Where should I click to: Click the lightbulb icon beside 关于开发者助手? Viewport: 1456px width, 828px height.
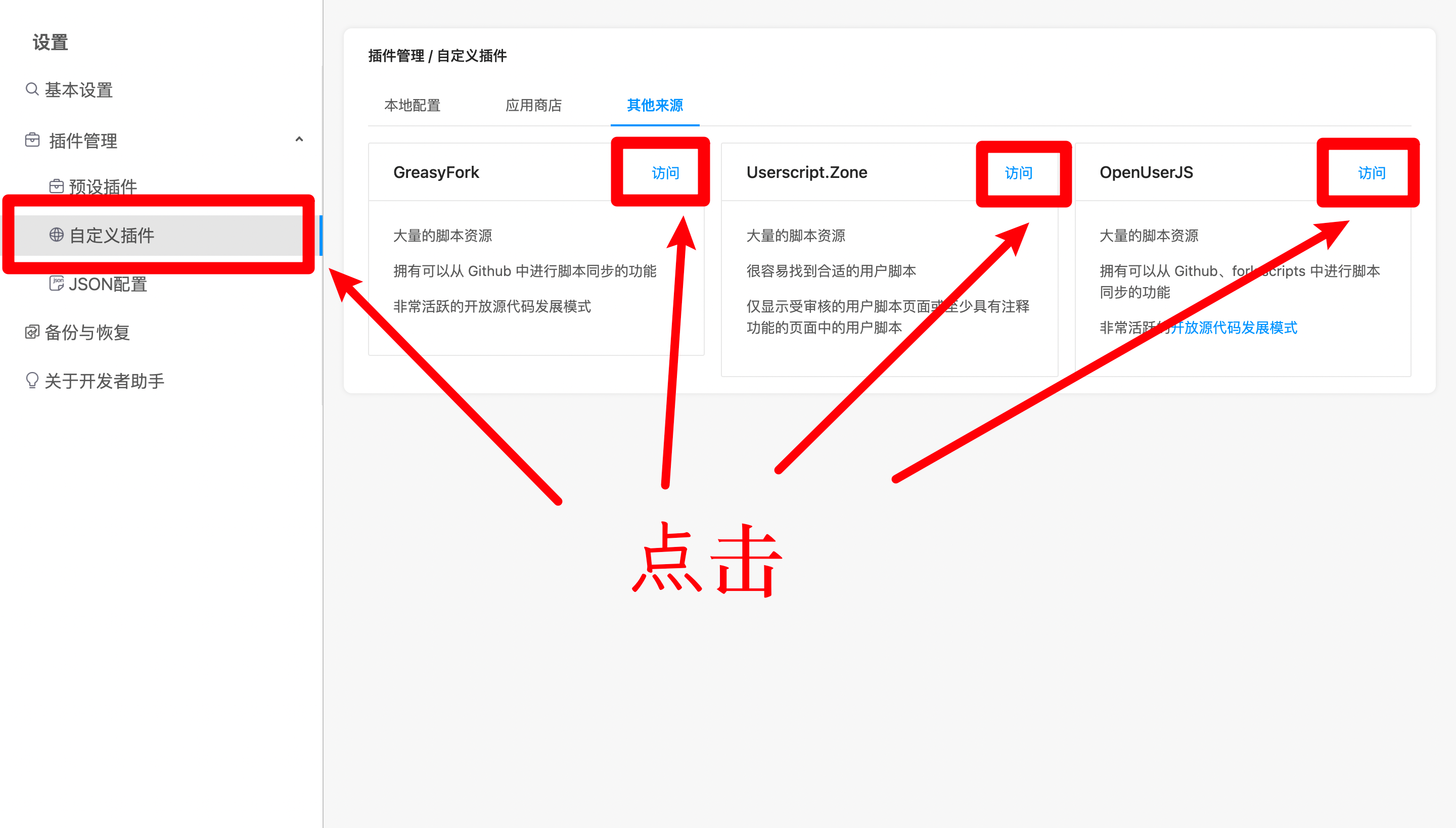[x=32, y=380]
